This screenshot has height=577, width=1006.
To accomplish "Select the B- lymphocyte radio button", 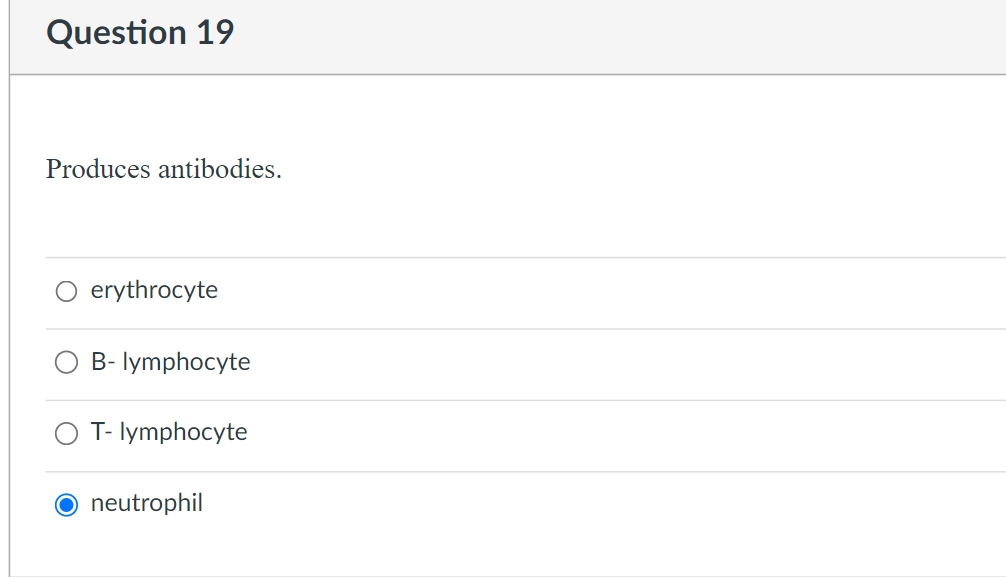I will 66,362.
